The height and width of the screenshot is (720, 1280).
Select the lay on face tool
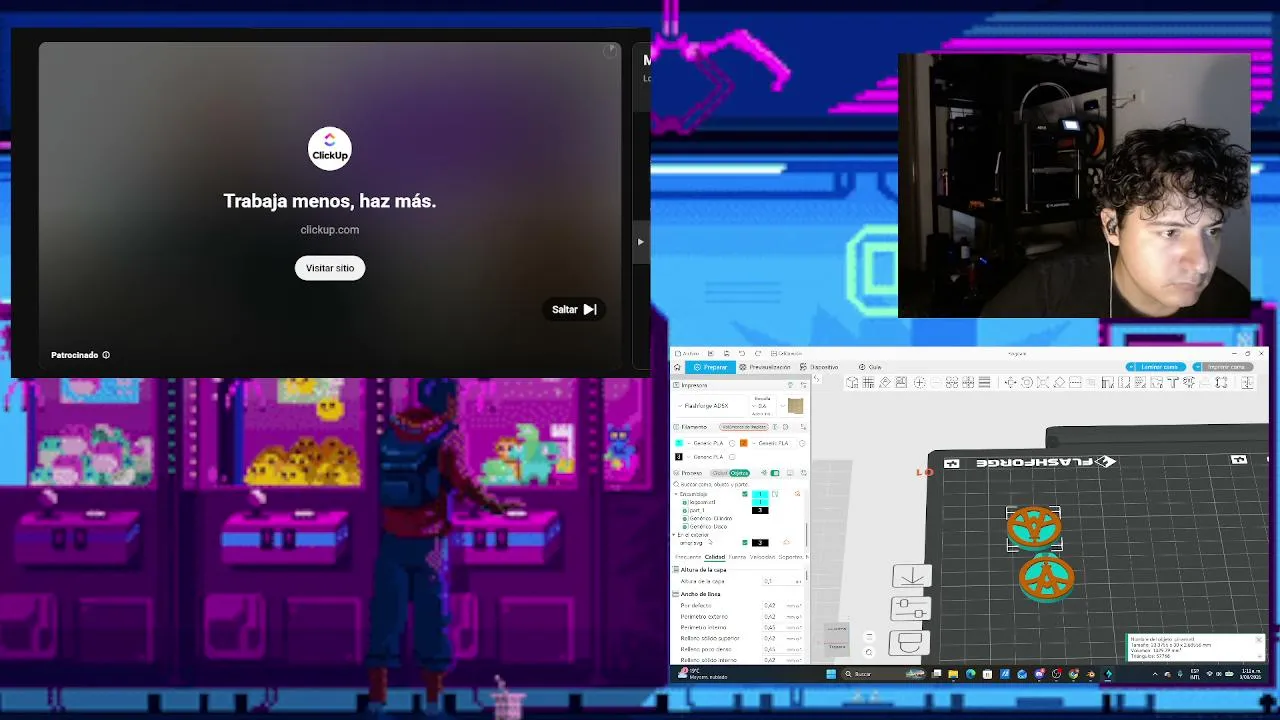1059,382
